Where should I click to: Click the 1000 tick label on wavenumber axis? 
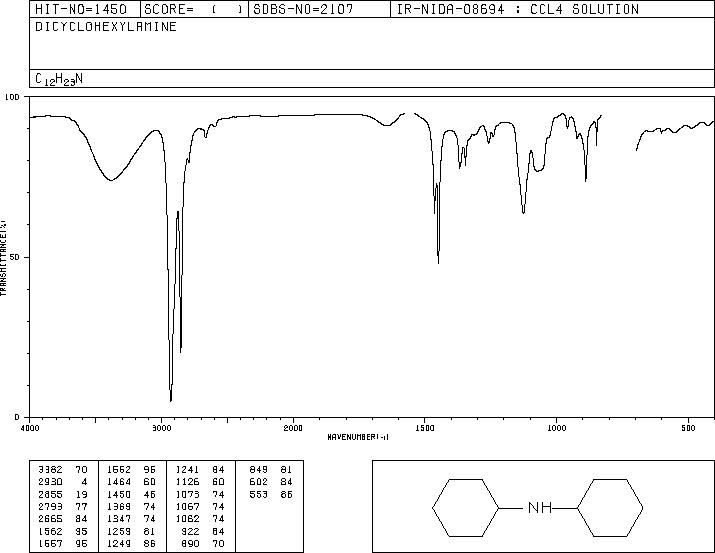(556, 428)
